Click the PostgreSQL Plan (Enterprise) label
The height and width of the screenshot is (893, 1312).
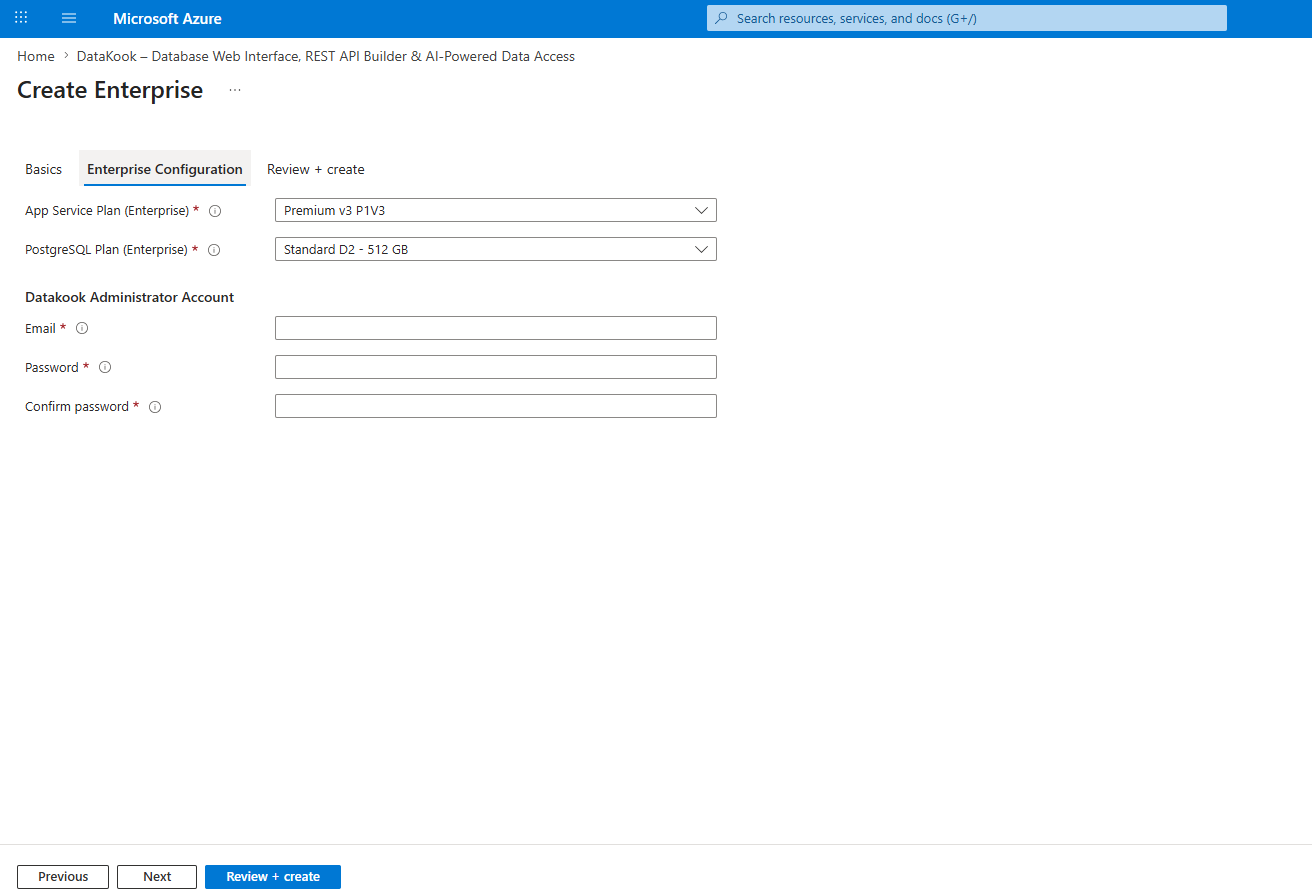[x=106, y=249]
